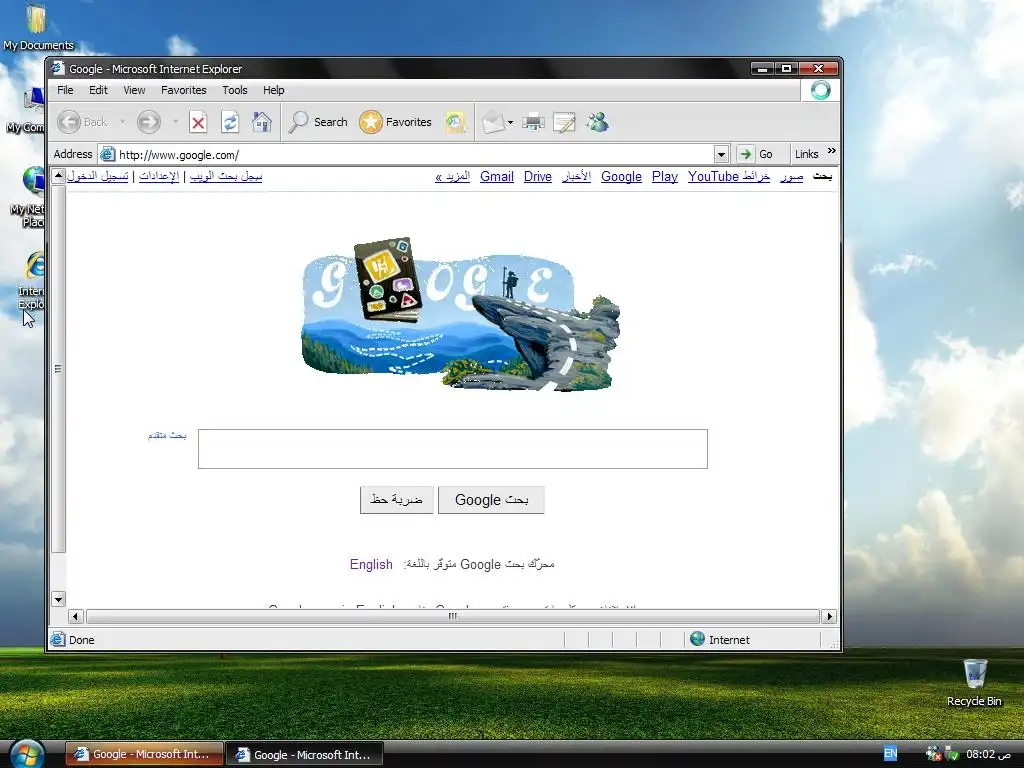1024x768 pixels.
Task: Click the Mail envelope icon
Action: pos(493,122)
